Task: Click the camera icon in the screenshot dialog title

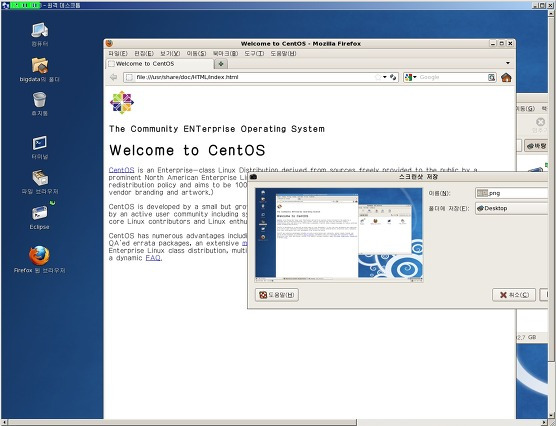Action: pyautogui.click(x=253, y=177)
